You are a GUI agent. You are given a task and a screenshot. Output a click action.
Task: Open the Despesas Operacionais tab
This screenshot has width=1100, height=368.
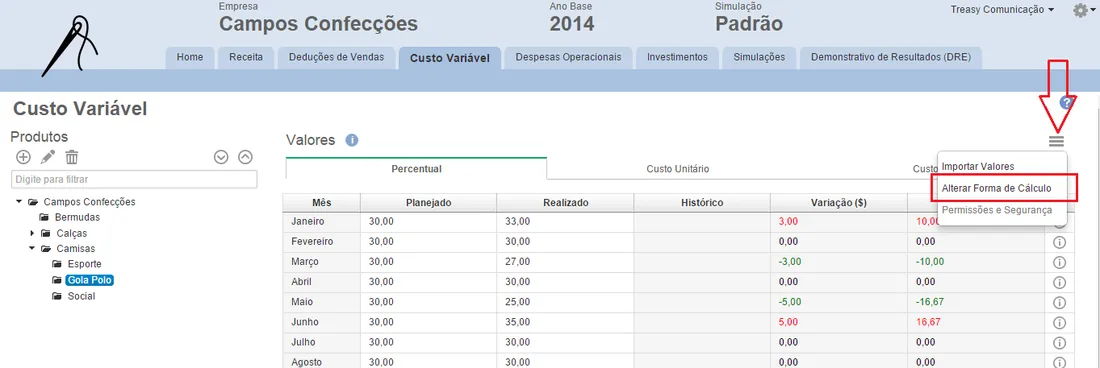(x=568, y=57)
